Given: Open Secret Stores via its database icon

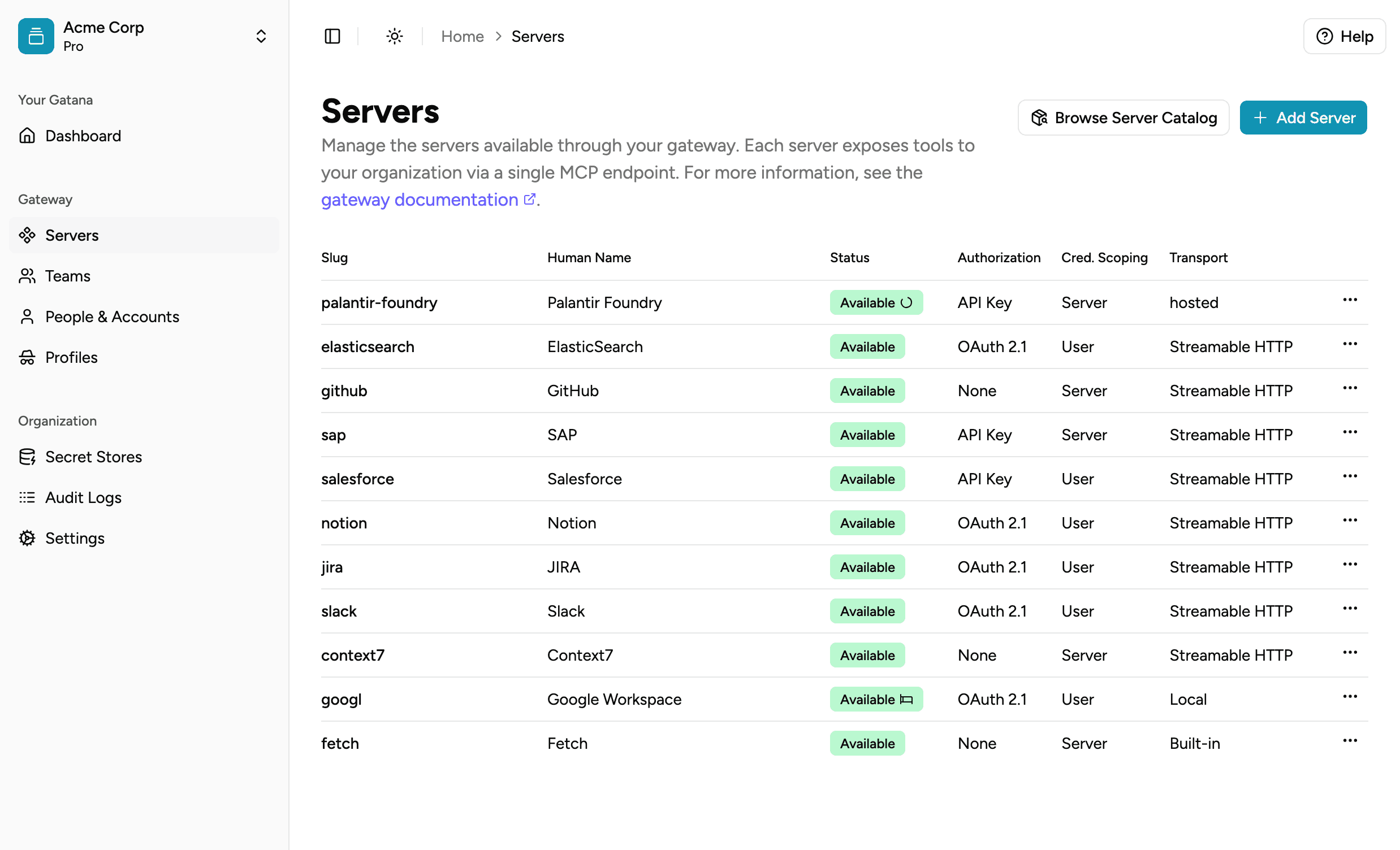Looking at the screenshot, I should [x=27, y=457].
